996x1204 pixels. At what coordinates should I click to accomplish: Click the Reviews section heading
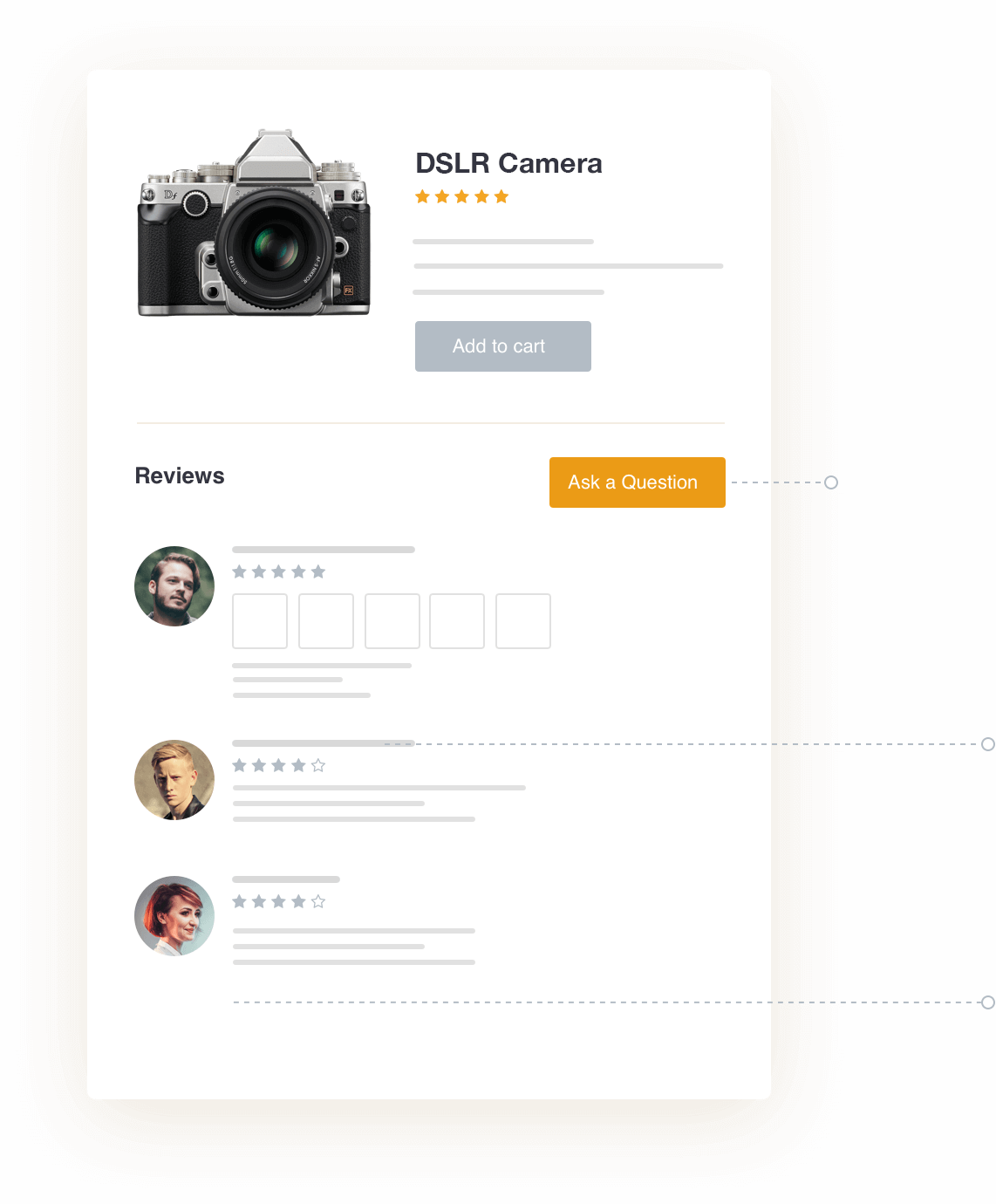(180, 475)
